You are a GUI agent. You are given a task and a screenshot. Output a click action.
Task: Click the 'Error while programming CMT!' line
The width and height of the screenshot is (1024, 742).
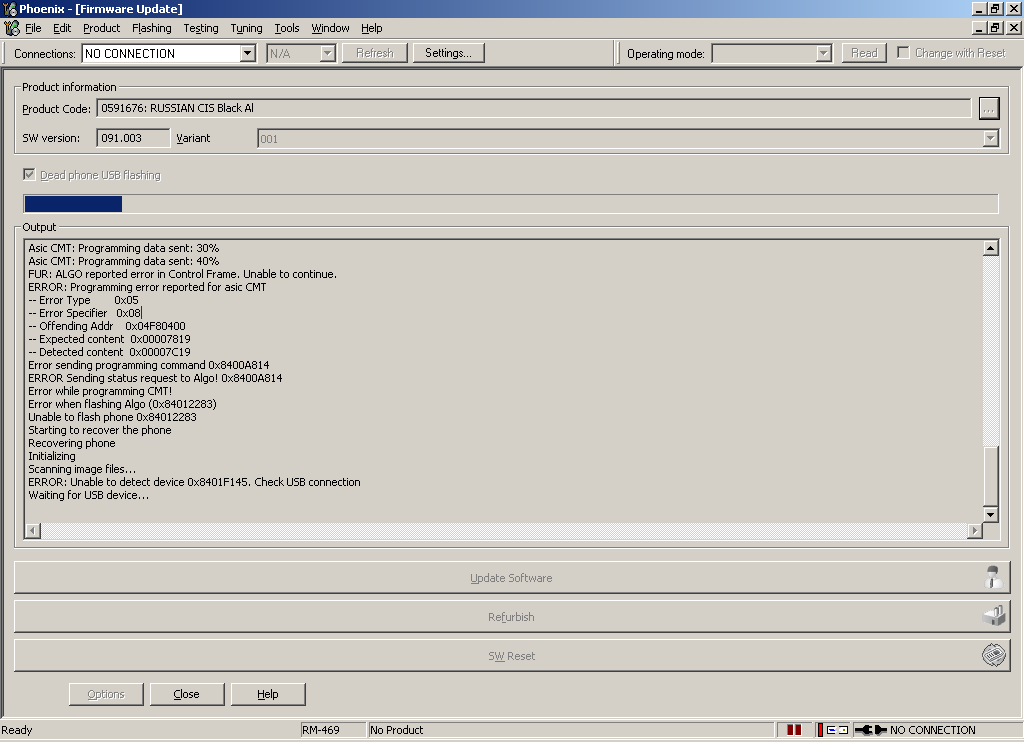pos(100,391)
